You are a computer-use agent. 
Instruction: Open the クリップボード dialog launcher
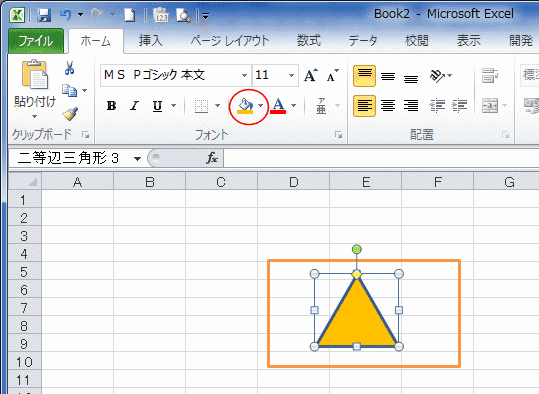tap(85, 135)
